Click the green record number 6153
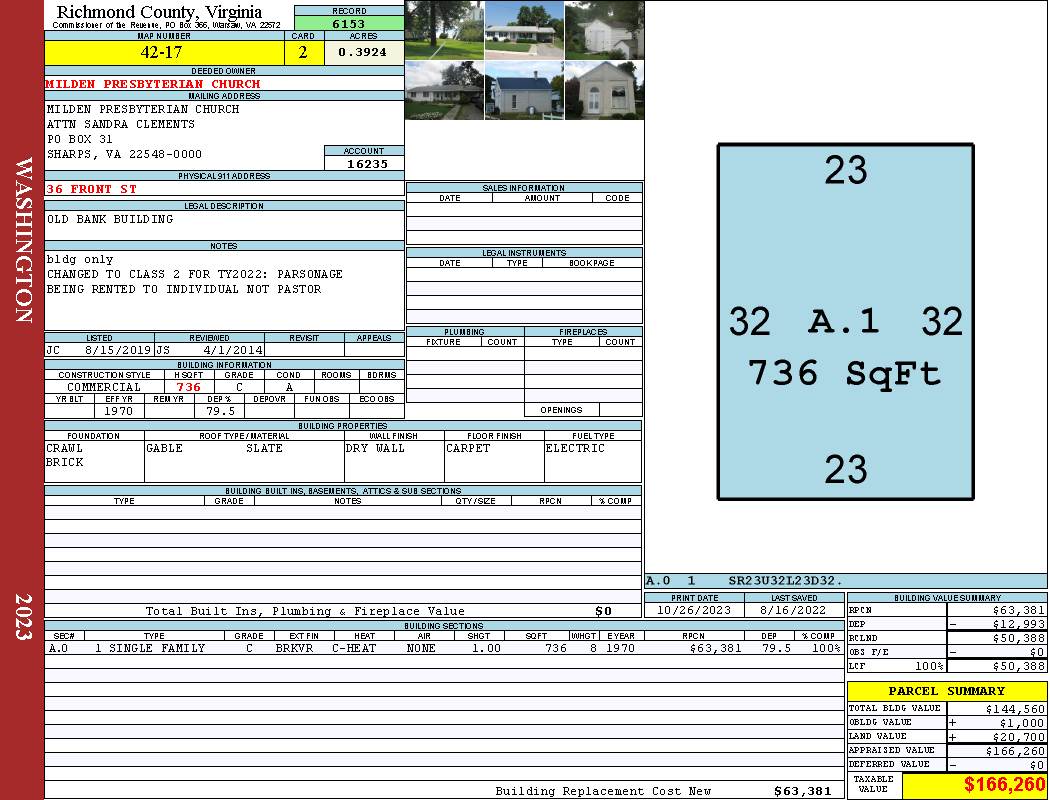The width and height of the screenshot is (1050, 800). [x=349, y=23]
